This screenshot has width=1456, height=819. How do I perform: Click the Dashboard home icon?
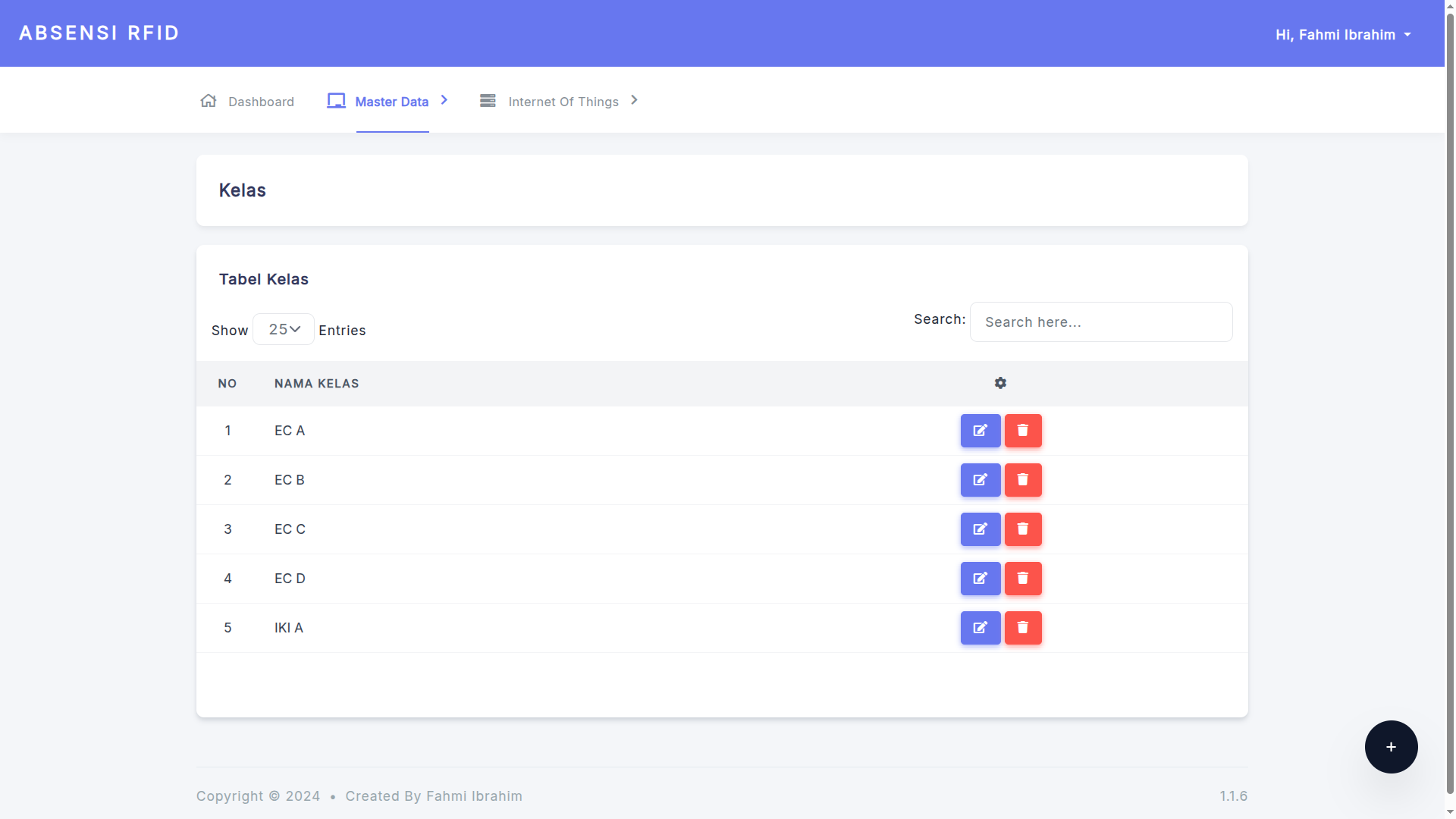(x=209, y=101)
